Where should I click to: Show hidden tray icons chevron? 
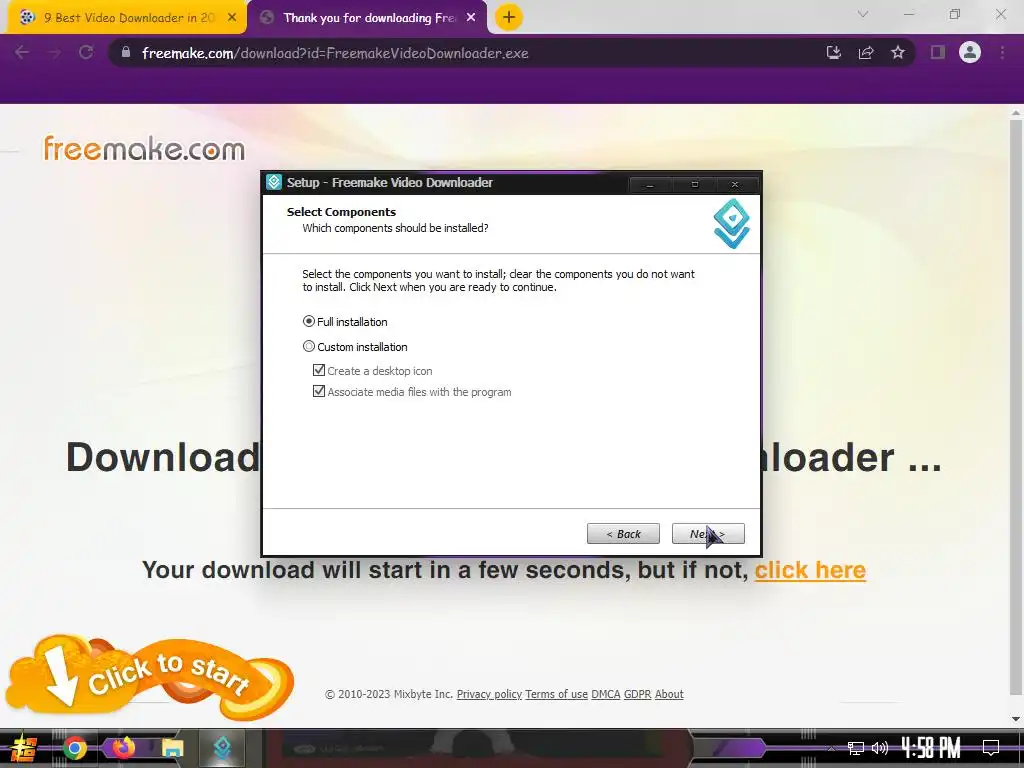coord(831,748)
